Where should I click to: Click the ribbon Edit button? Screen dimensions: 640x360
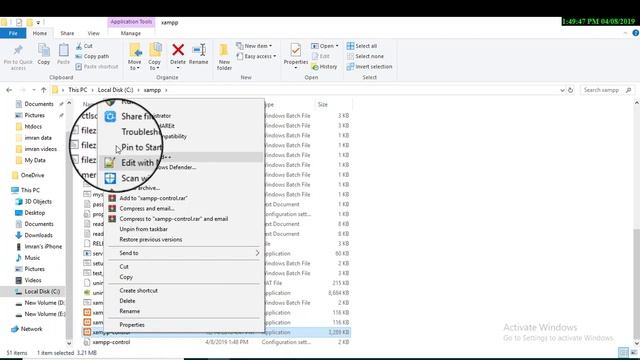tap(321, 56)
